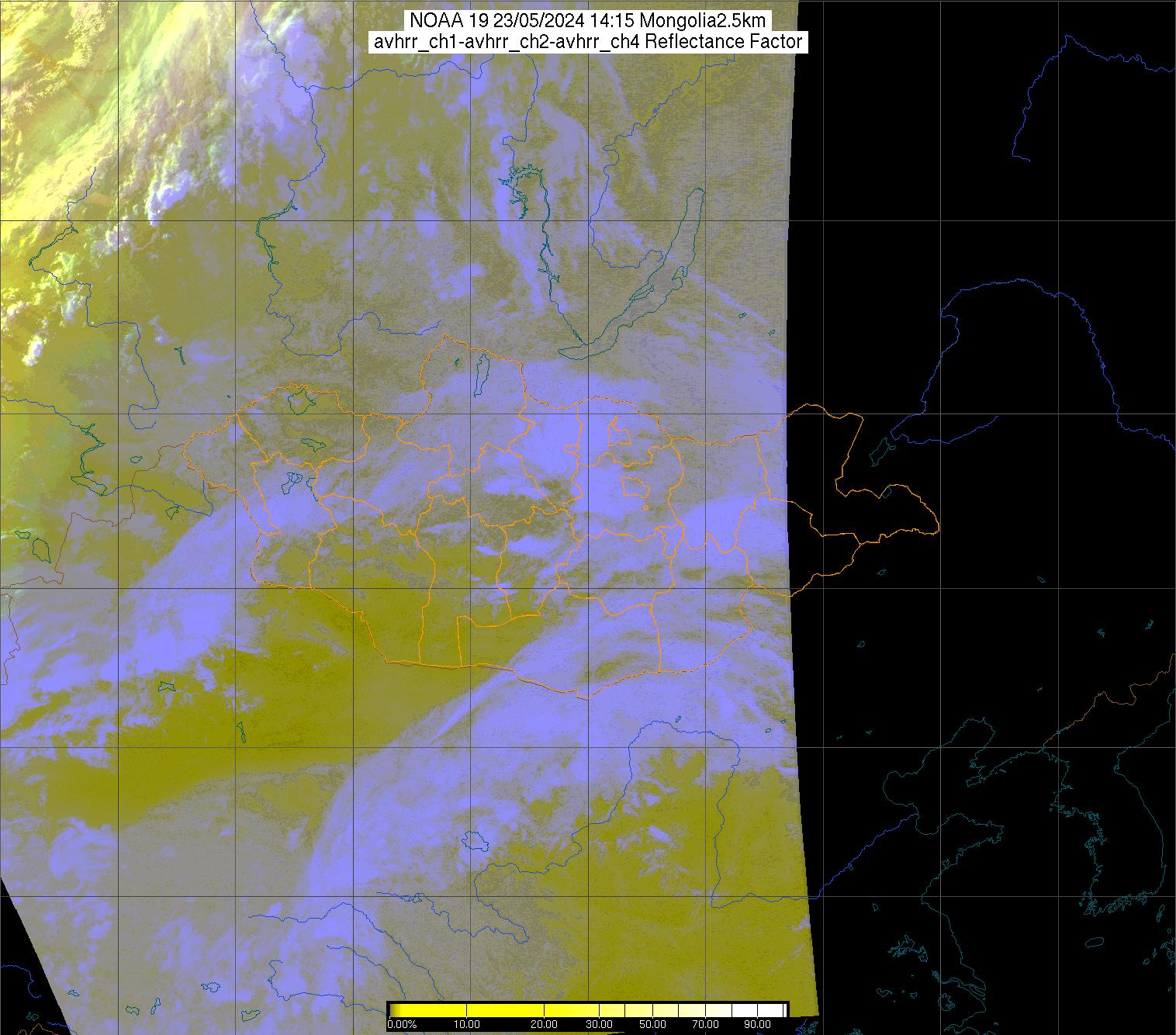The width and height of the screenshot is (1176, 1035).
Task: Select the '30.00' scale label
Action: [600, 1026]
